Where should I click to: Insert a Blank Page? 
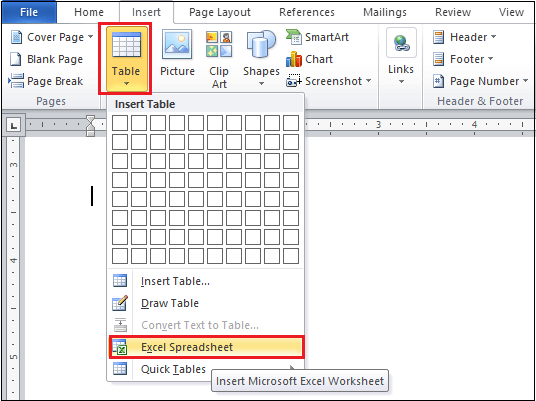point(46,59)
